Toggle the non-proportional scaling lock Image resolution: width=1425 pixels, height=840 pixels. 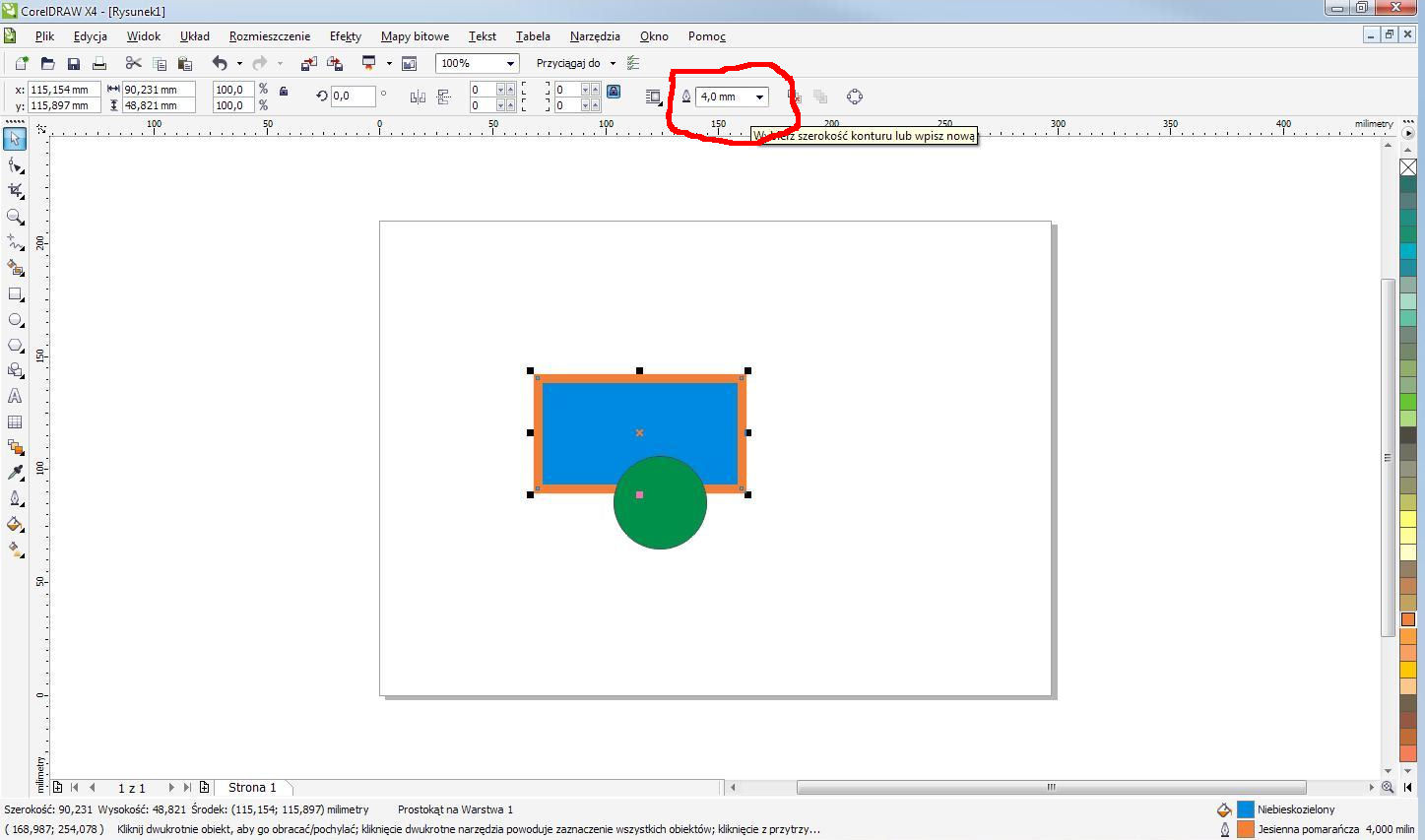(x=284, y=92)
